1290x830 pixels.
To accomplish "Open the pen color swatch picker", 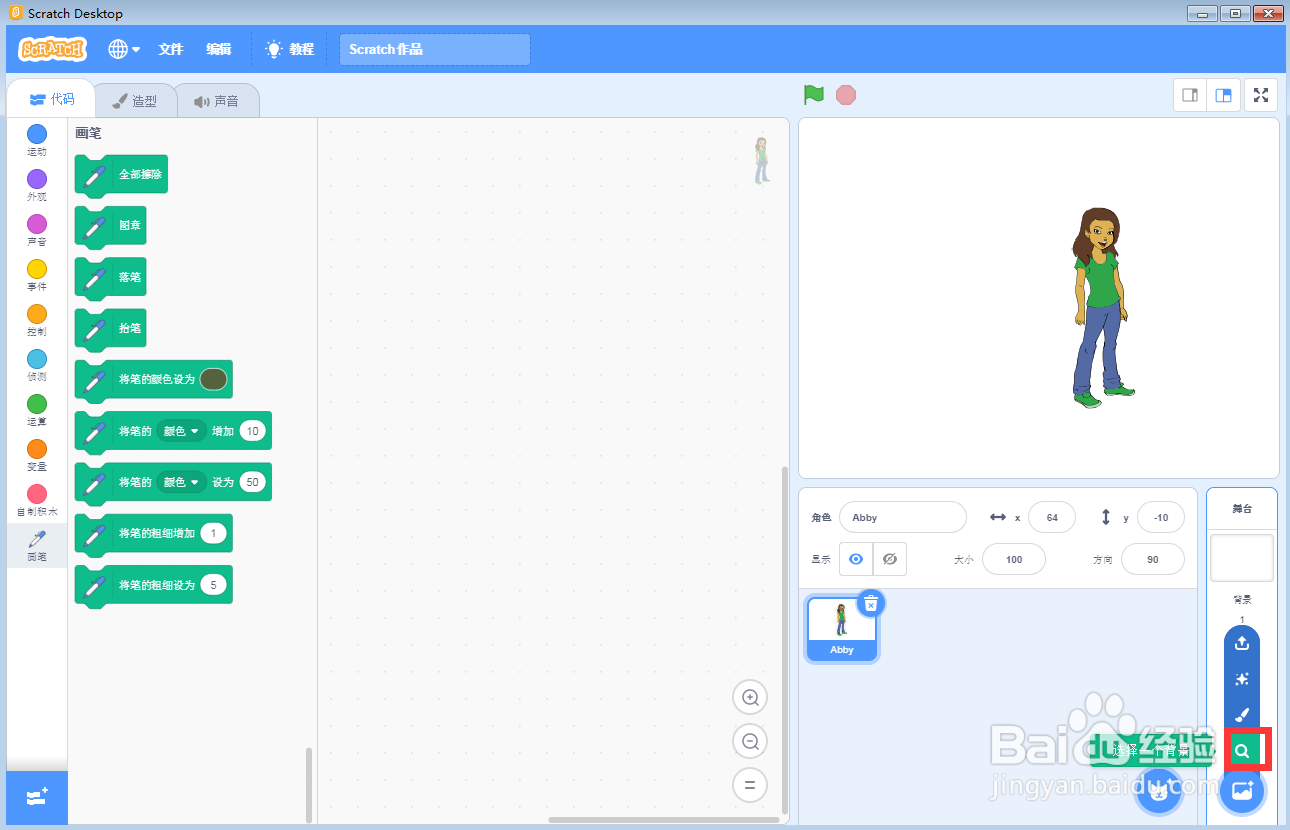I will pos(211,379).
